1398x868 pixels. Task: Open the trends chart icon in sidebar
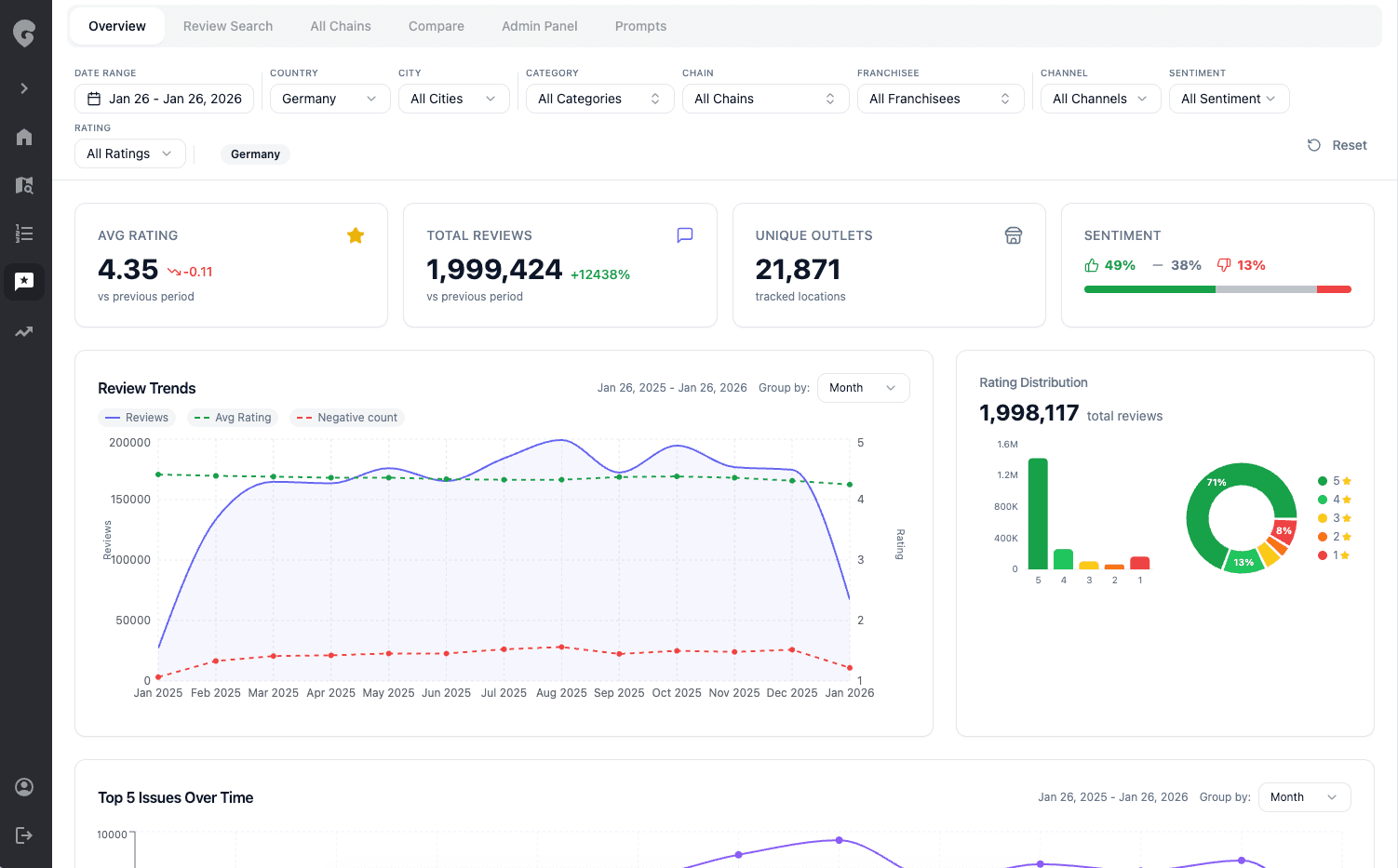point(24,331)
